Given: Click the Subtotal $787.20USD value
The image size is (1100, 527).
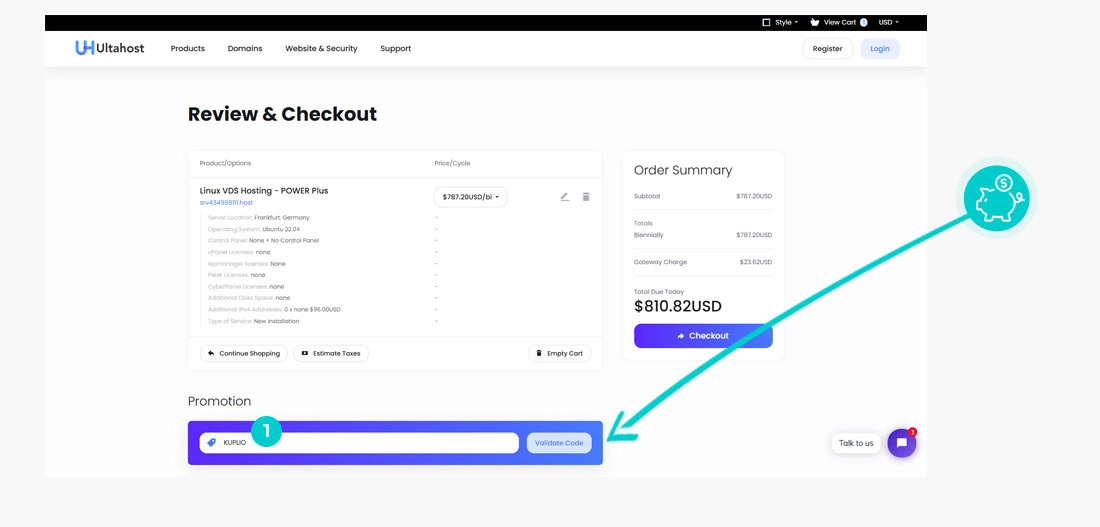Looking at the screenshot, I should 754,196.
